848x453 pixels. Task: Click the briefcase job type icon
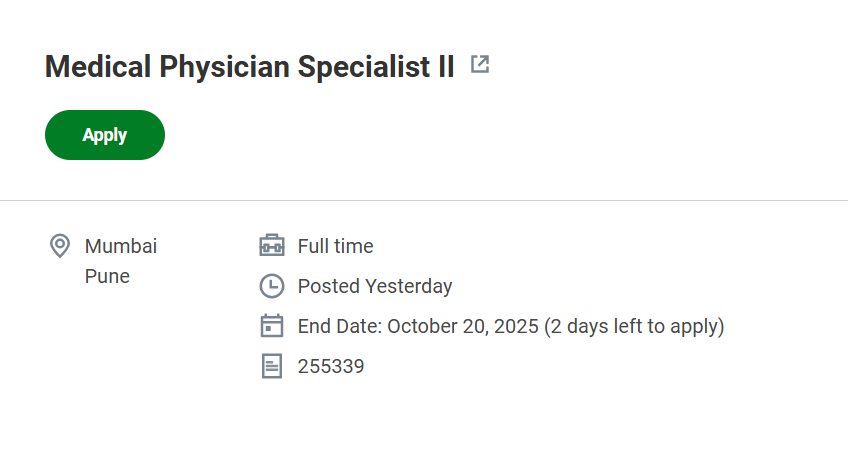tap(272, 246)
